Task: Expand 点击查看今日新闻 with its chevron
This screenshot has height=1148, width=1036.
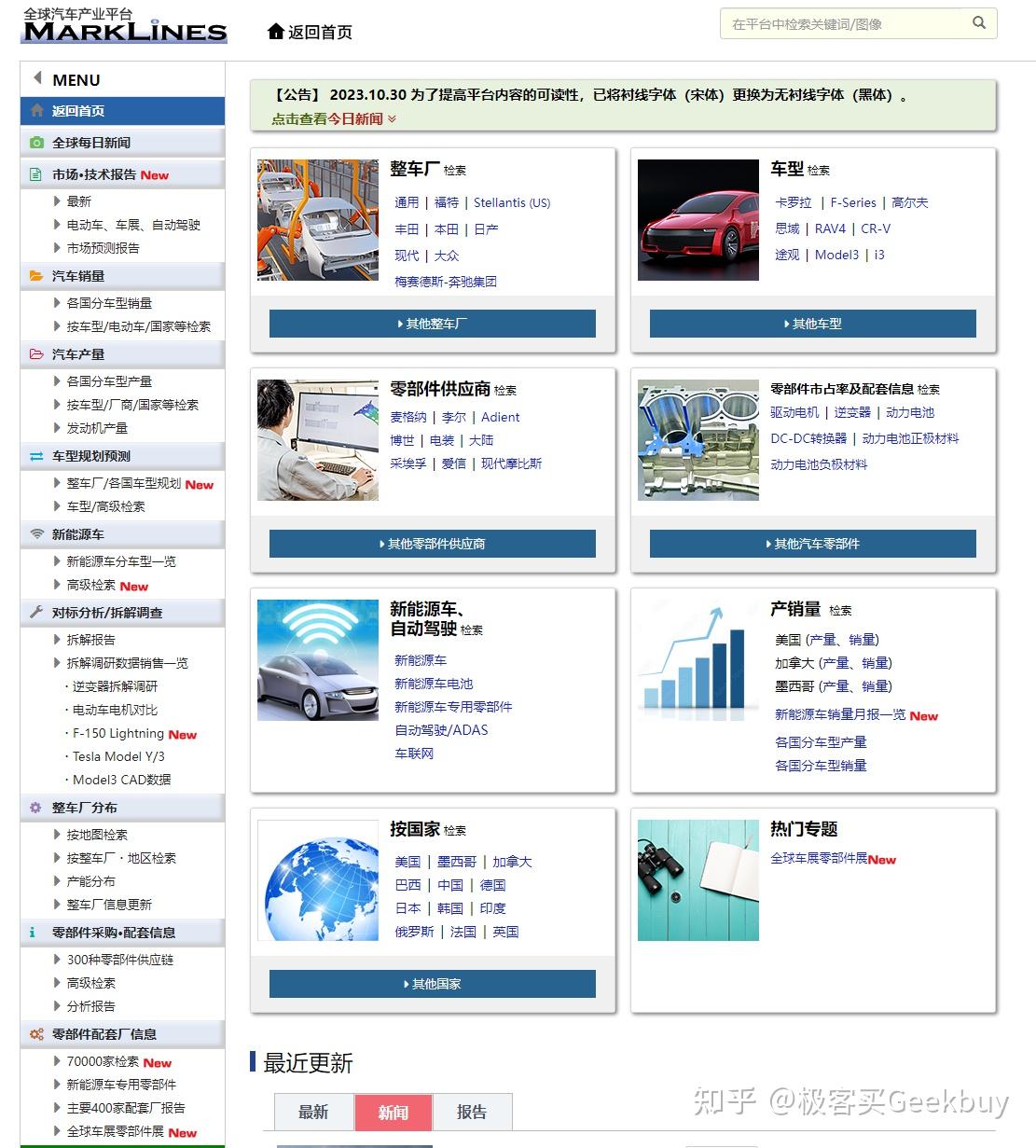Action: [x=393, y=119]
